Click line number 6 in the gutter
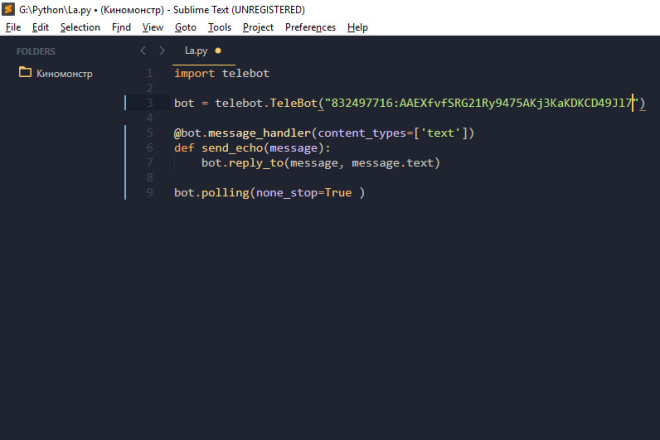Screen dimensions: 660x440 149,148
